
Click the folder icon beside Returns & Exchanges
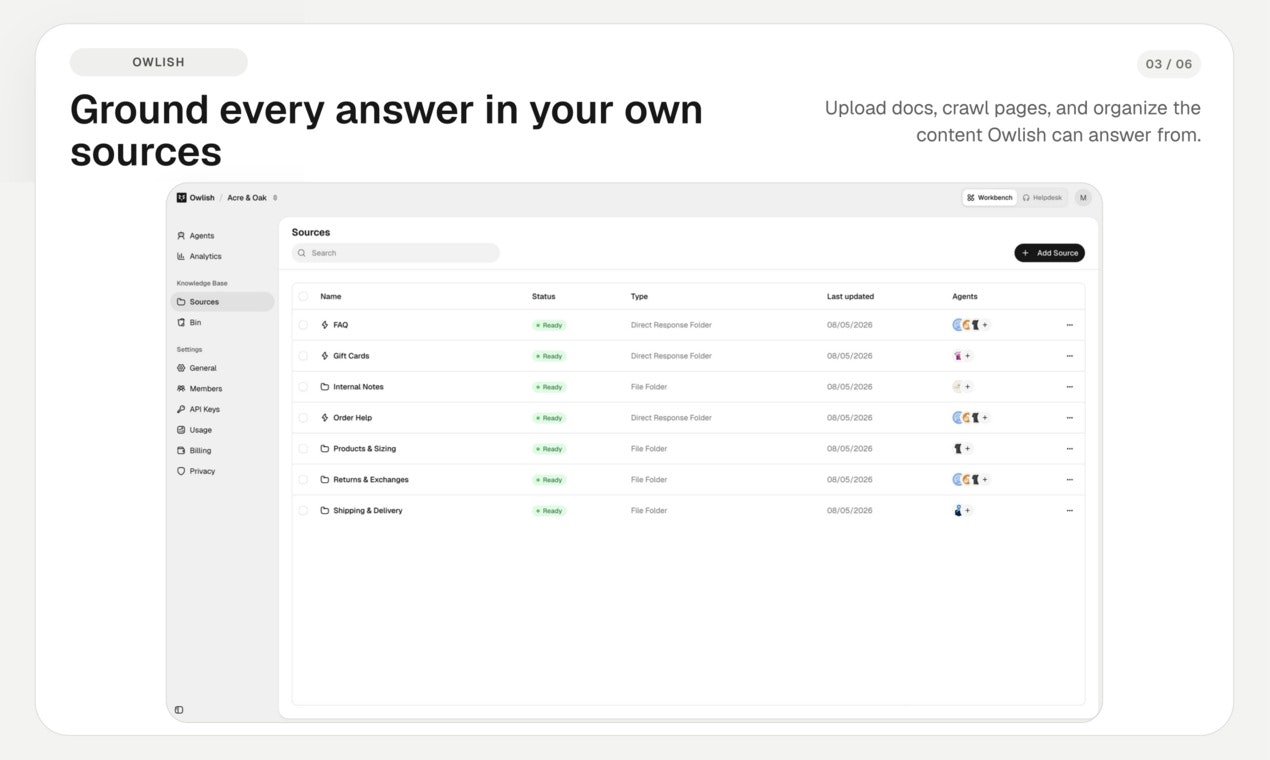point(325,480)
